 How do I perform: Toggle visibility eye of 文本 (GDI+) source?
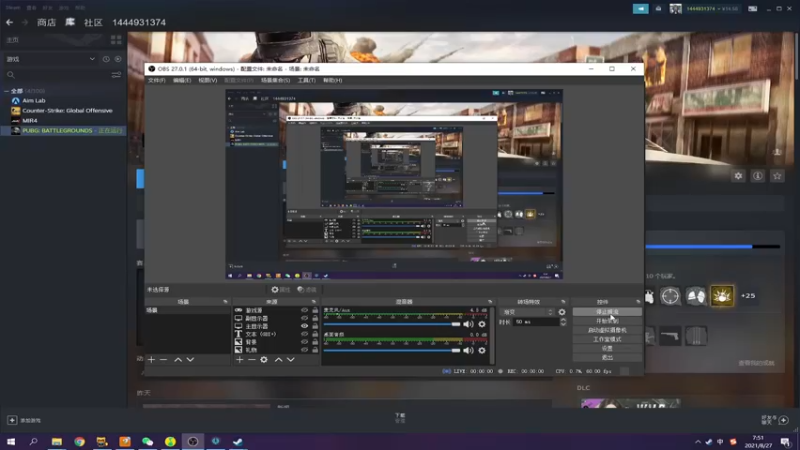coord(305,334)
